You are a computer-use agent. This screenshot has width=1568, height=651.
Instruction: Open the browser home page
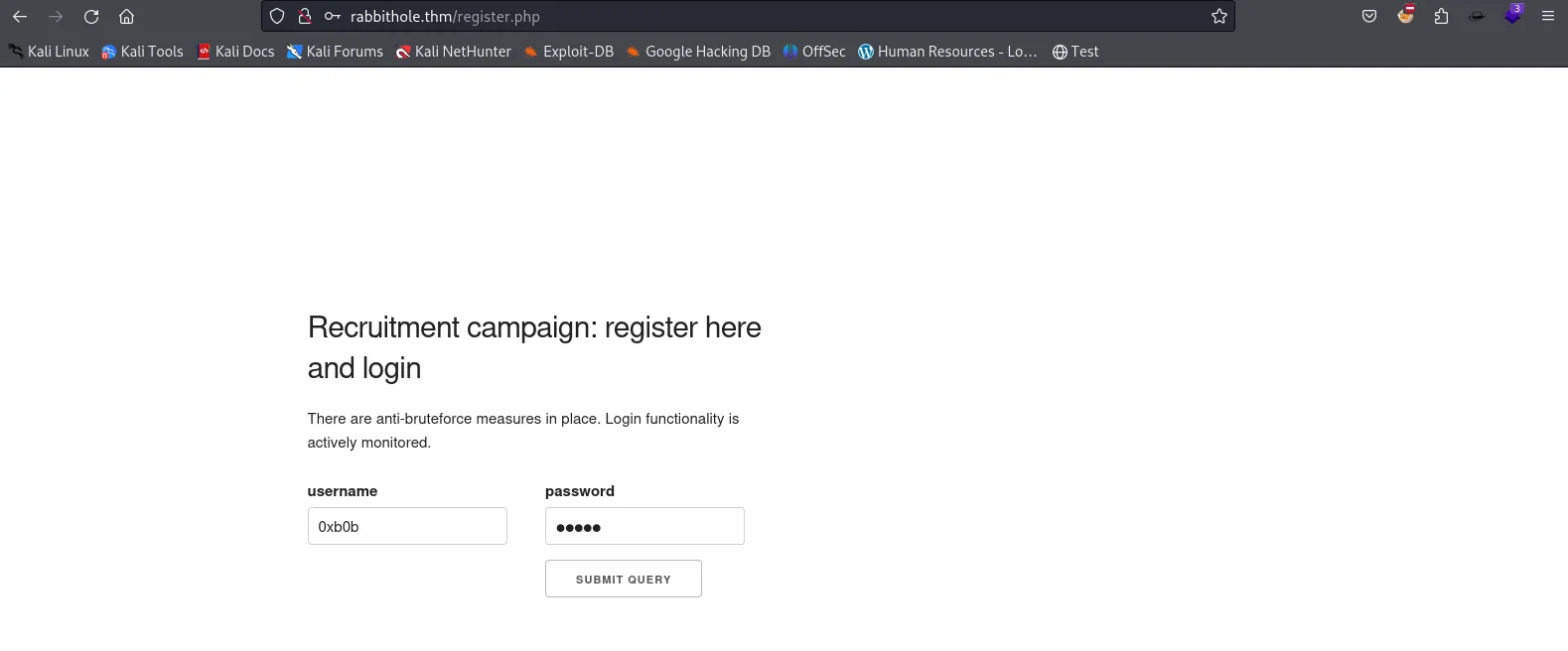pyautogui.click(x=126, y=17)
